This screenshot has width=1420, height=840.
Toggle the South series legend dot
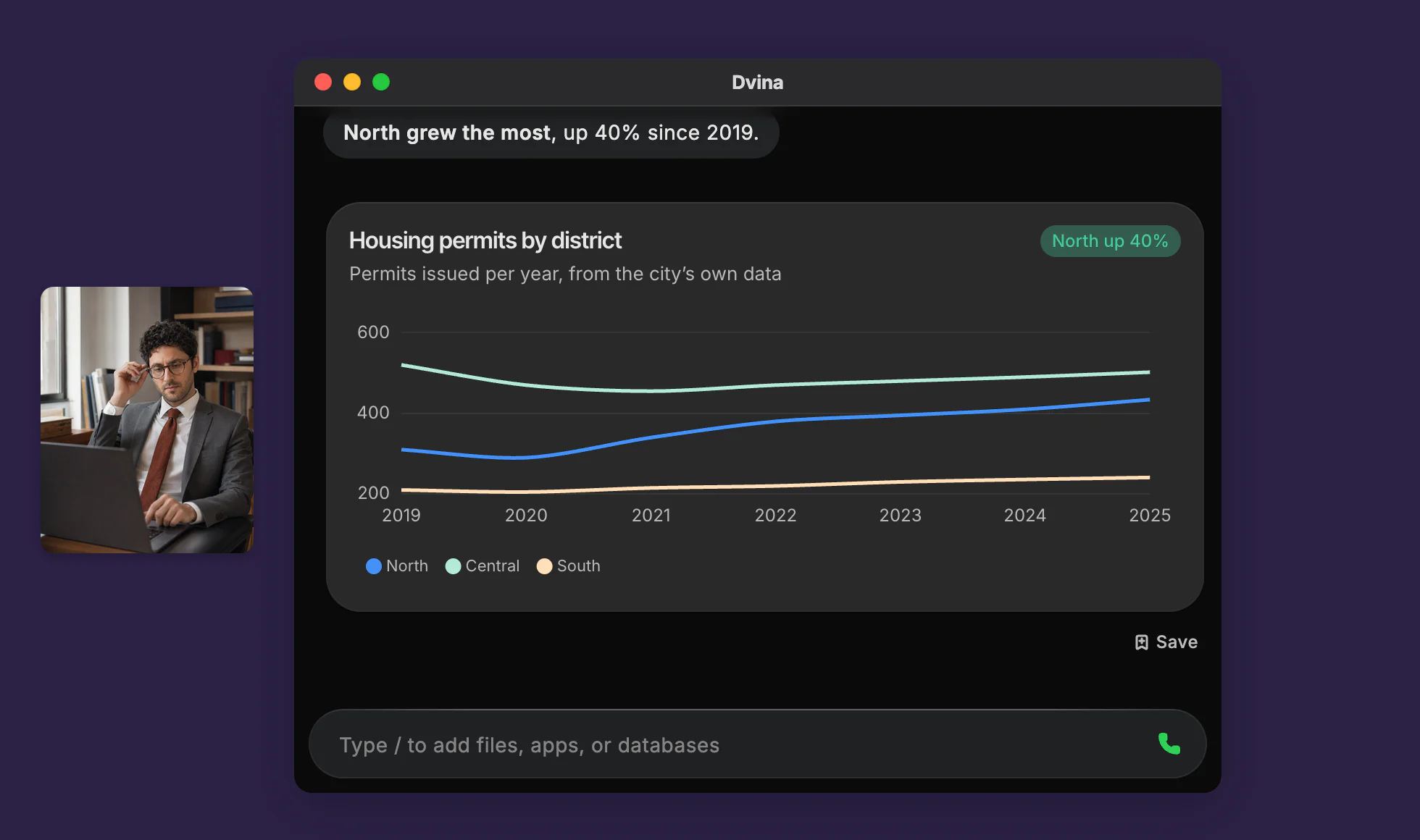(x=544, y=566)
